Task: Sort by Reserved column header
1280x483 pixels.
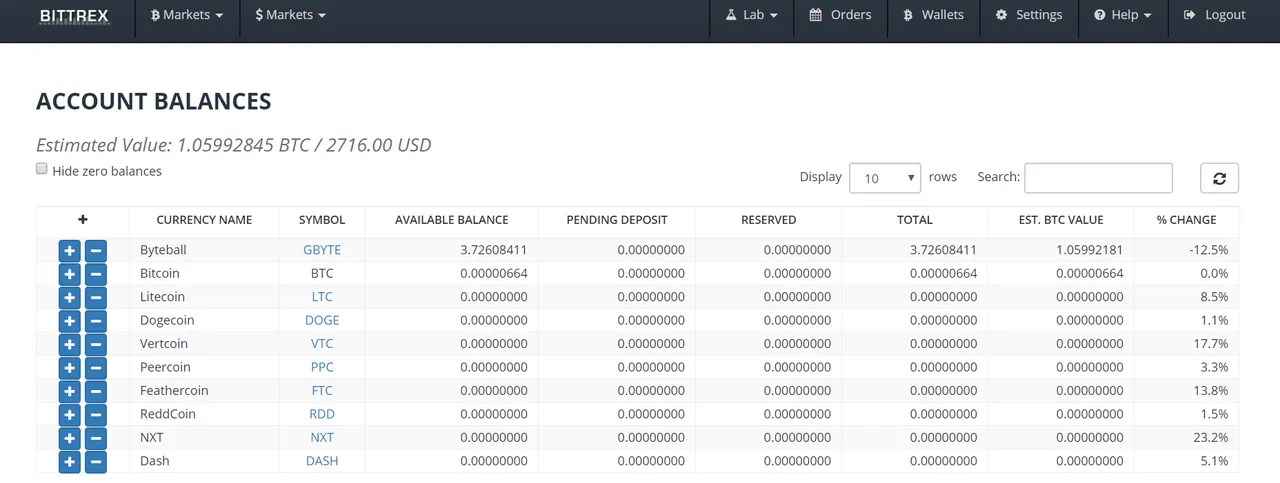Action: (x=769, y=220)
